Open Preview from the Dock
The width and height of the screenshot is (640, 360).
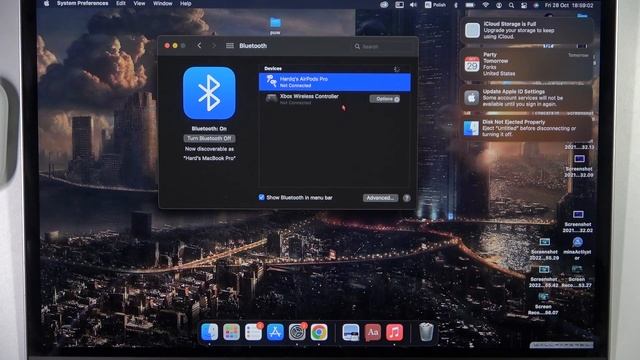point(351,332)
